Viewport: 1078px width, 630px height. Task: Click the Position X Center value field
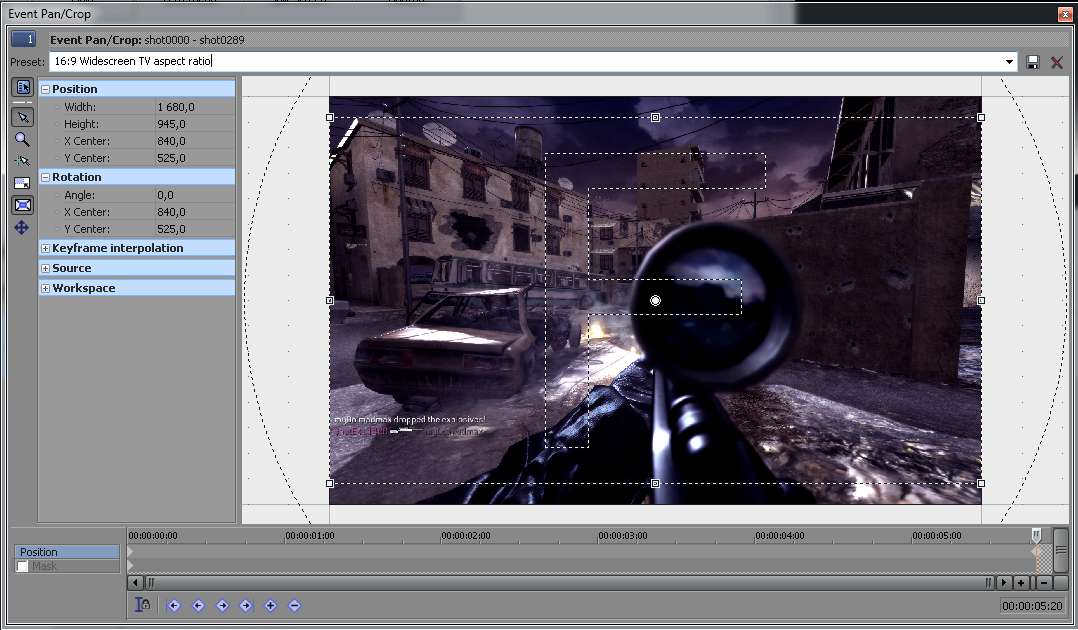pyautogui.click(x=195, y=141)
